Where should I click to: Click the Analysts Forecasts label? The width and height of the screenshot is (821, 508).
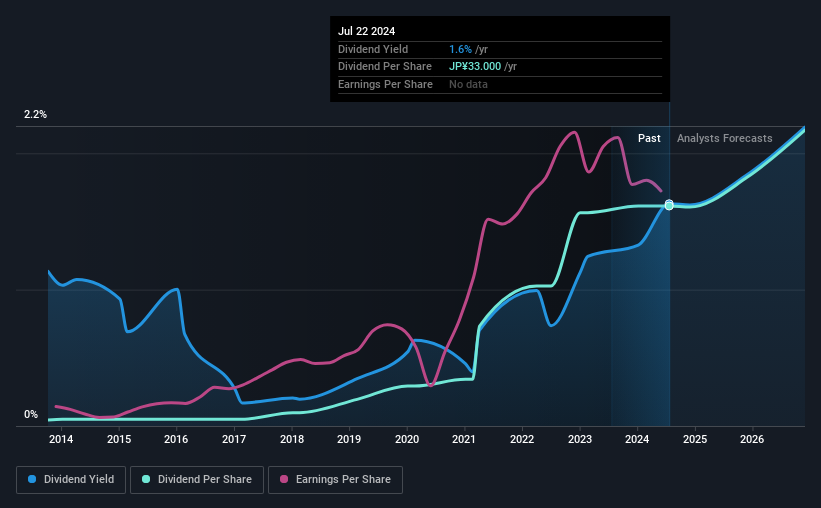(724, 138)
